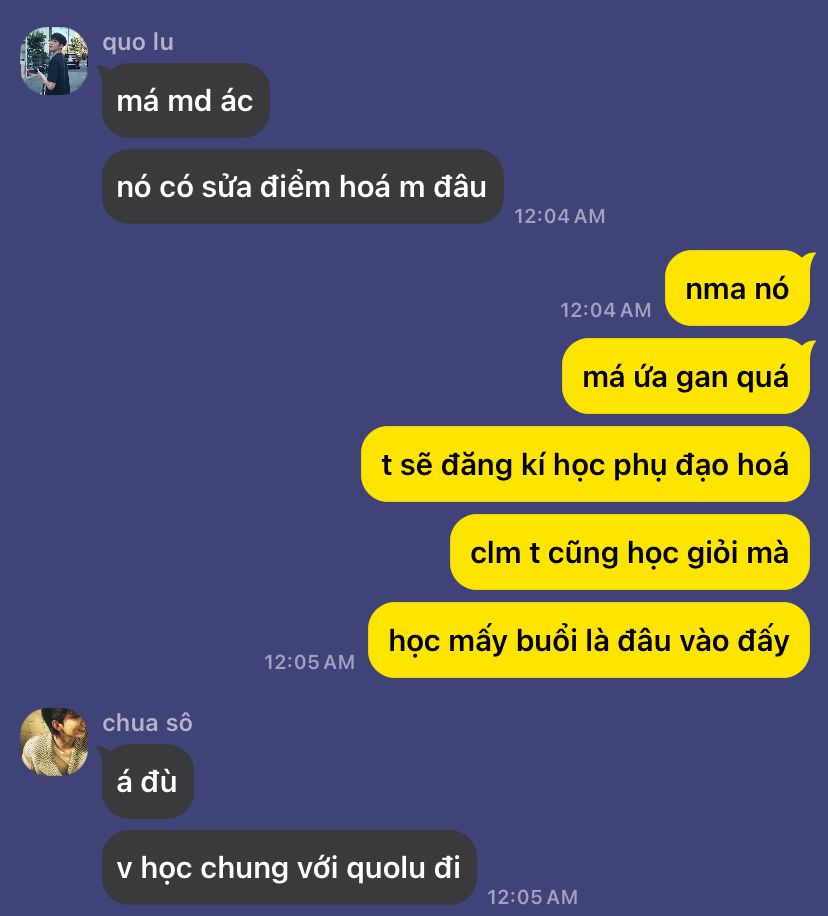This screenshot has width=828, height=916.
Task: Tap the 12:04 AM timestamp next to 'nma nó'
Action: (x=605, y=310)
